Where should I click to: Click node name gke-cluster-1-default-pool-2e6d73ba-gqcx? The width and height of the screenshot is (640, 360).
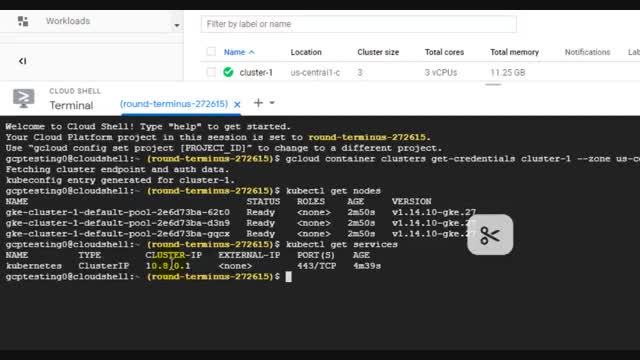point(118,234)
